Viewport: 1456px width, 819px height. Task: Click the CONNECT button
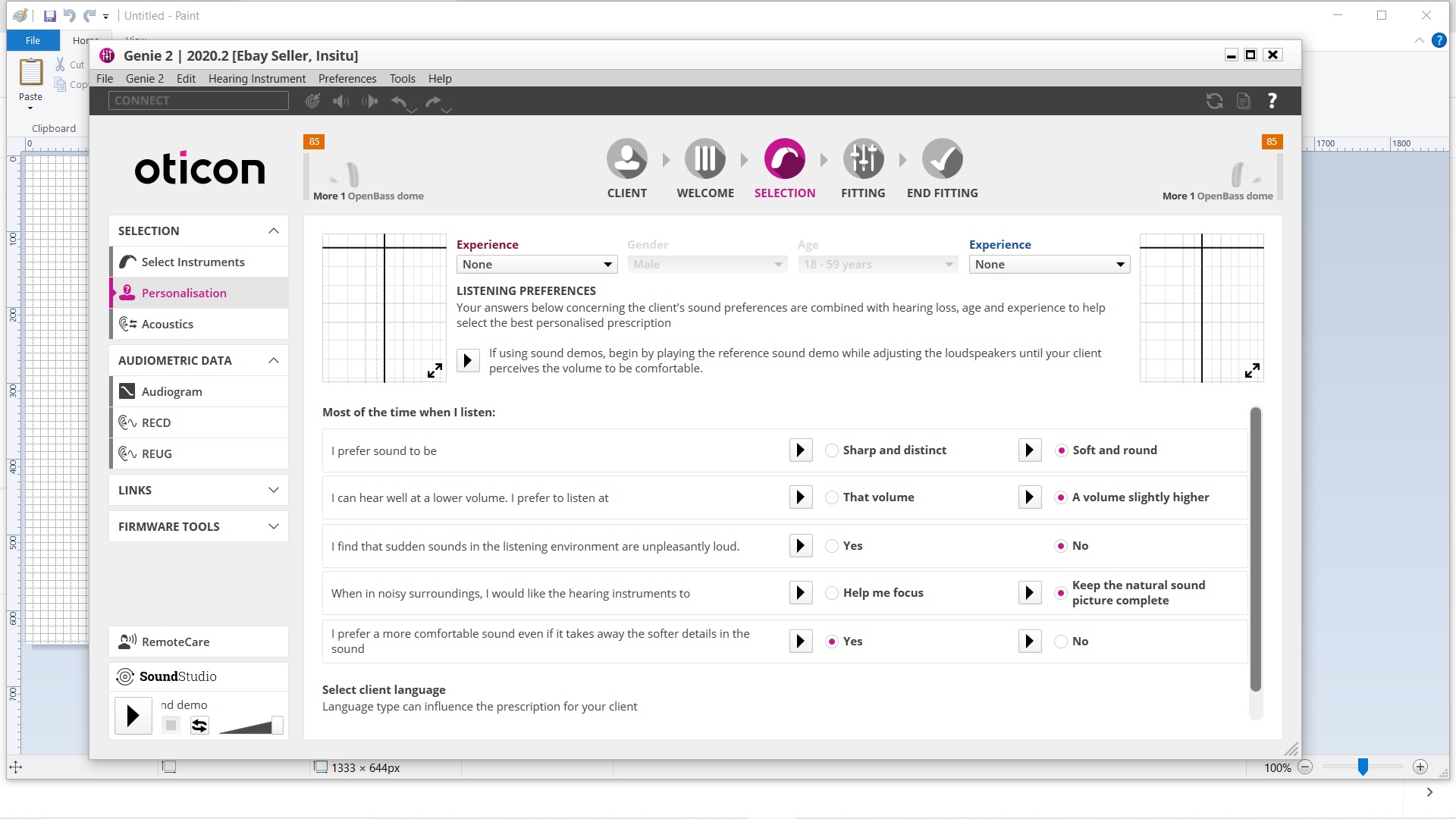tap(199, 101)
